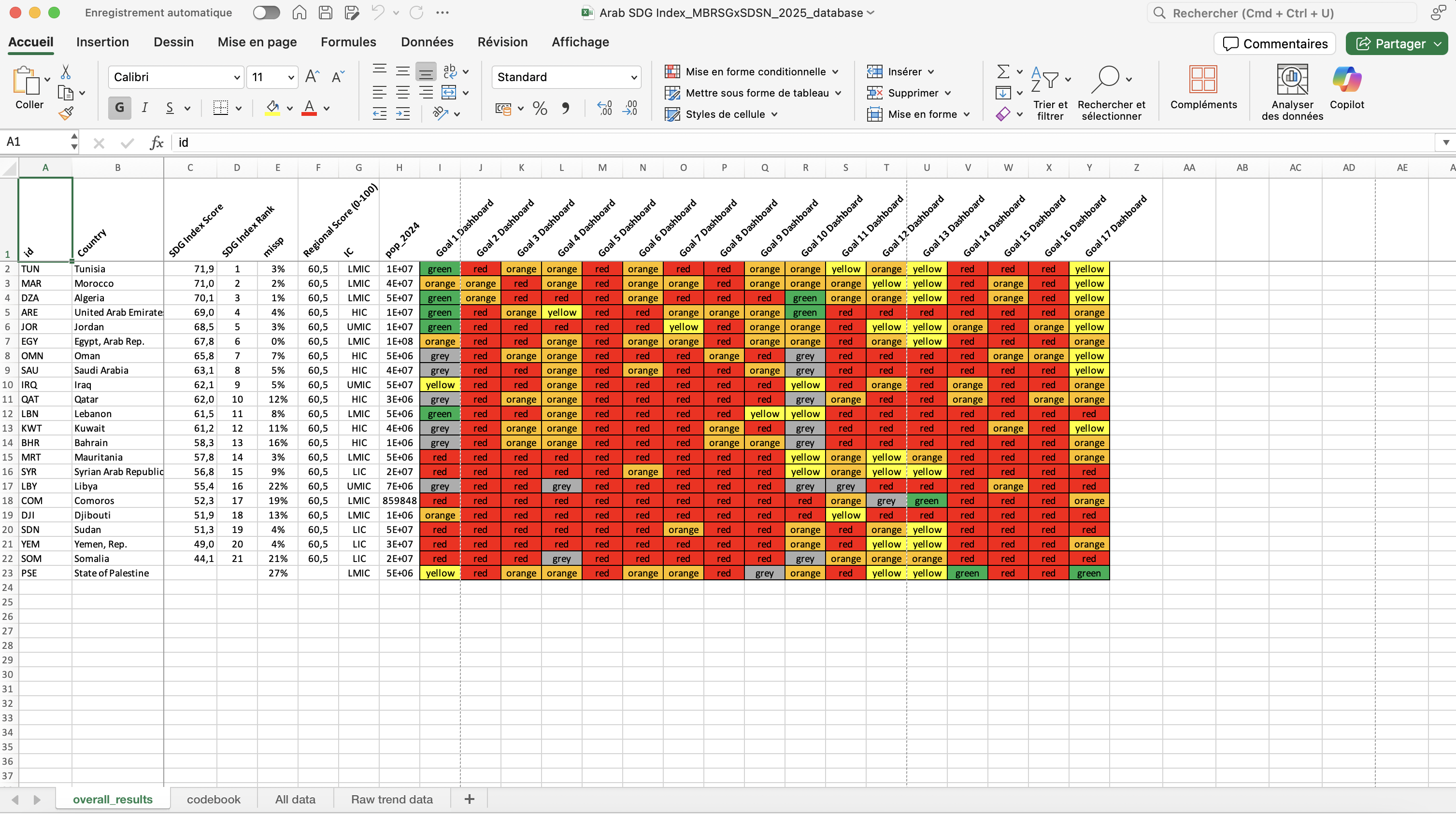Click the Format Painter brush icon
1456x814 pixels.
pyautogui.click(x=66, y=113)
